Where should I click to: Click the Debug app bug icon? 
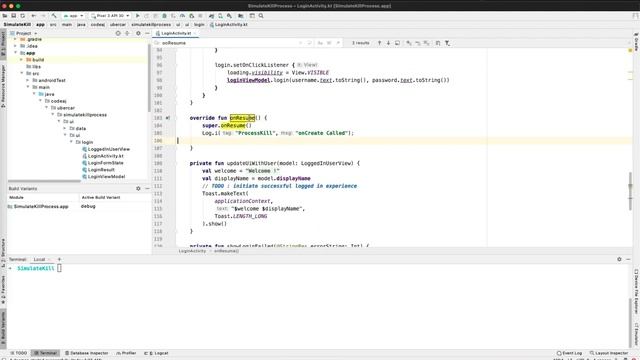(164, 16)
